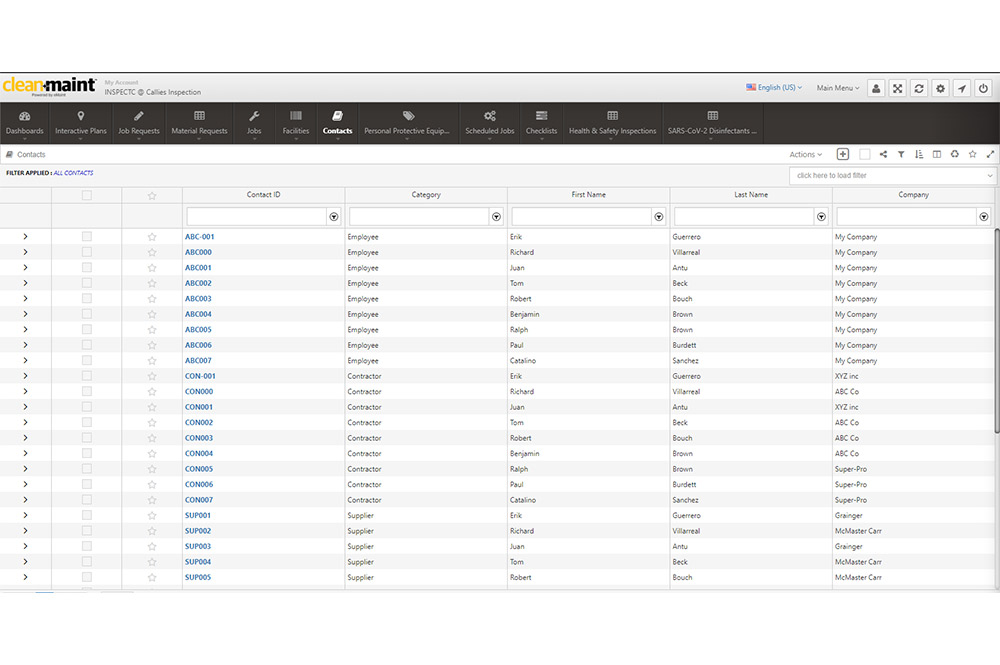Click the power logout icon

tap(983, 89)
